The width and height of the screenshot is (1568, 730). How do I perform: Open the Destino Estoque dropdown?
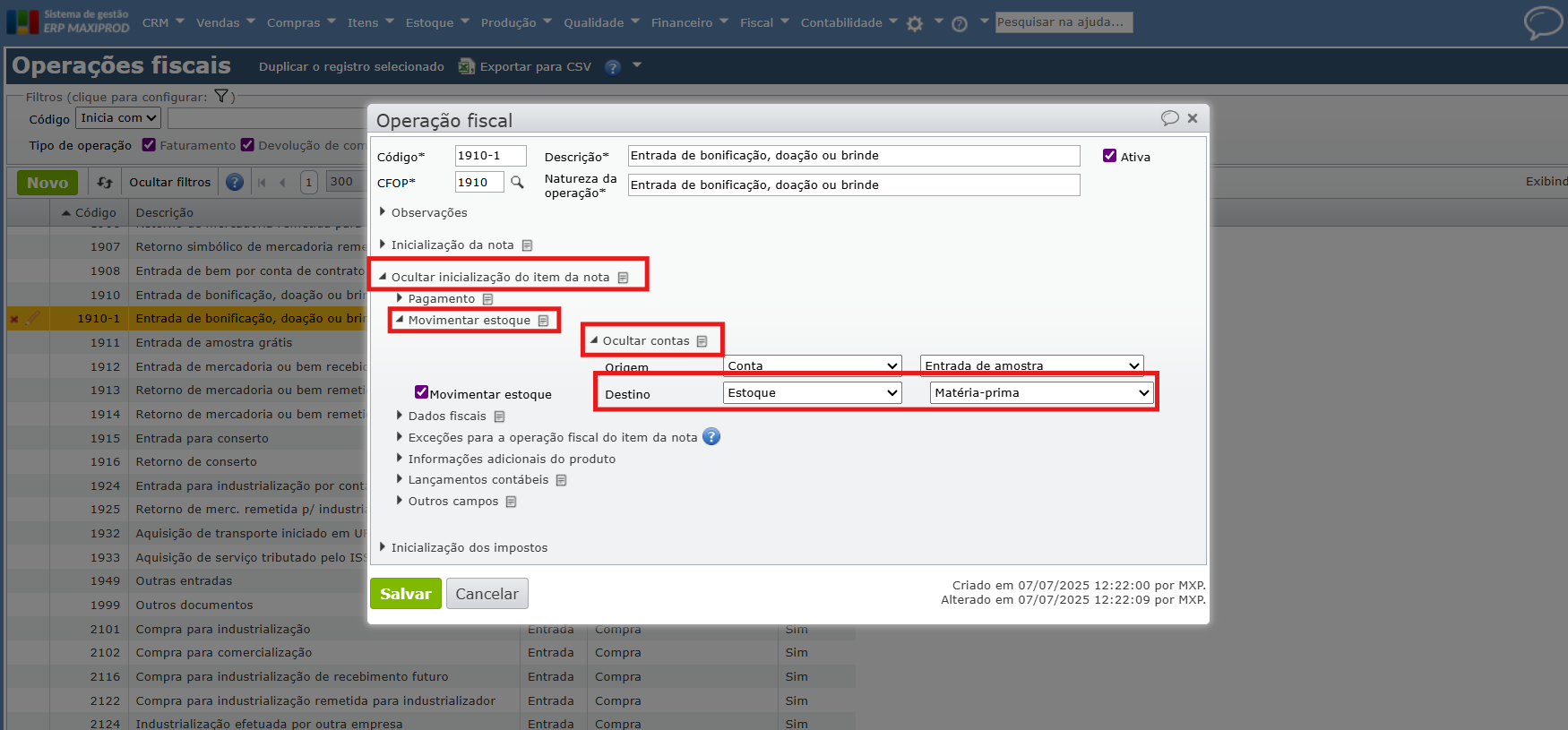(813, 393)
